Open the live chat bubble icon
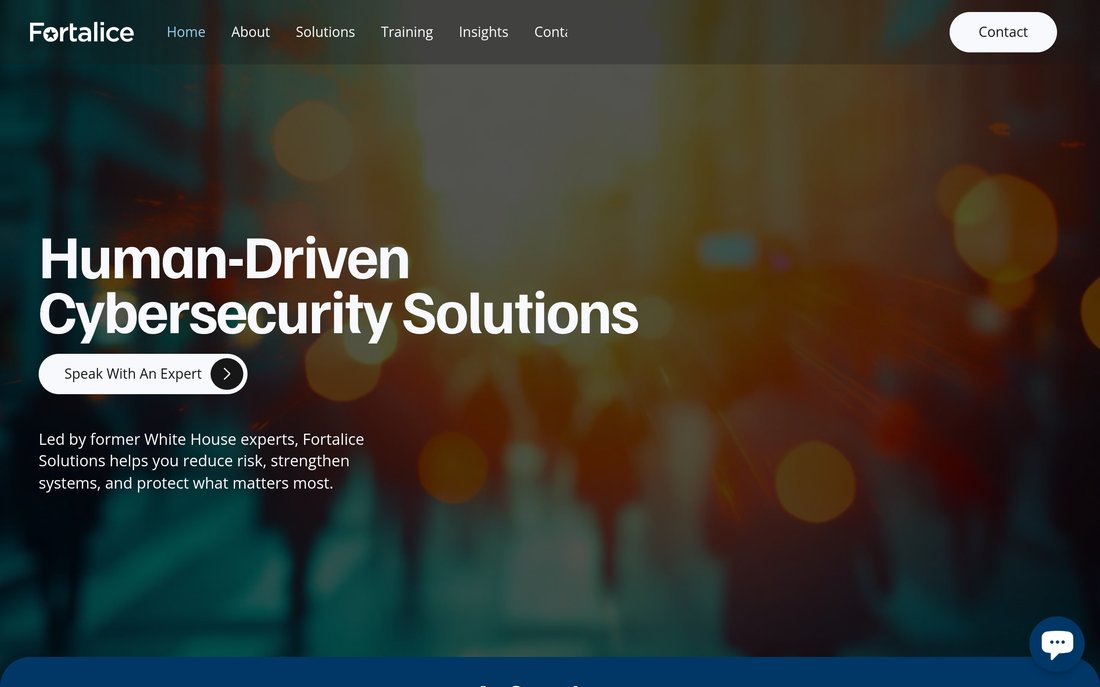 [1057, 643]
